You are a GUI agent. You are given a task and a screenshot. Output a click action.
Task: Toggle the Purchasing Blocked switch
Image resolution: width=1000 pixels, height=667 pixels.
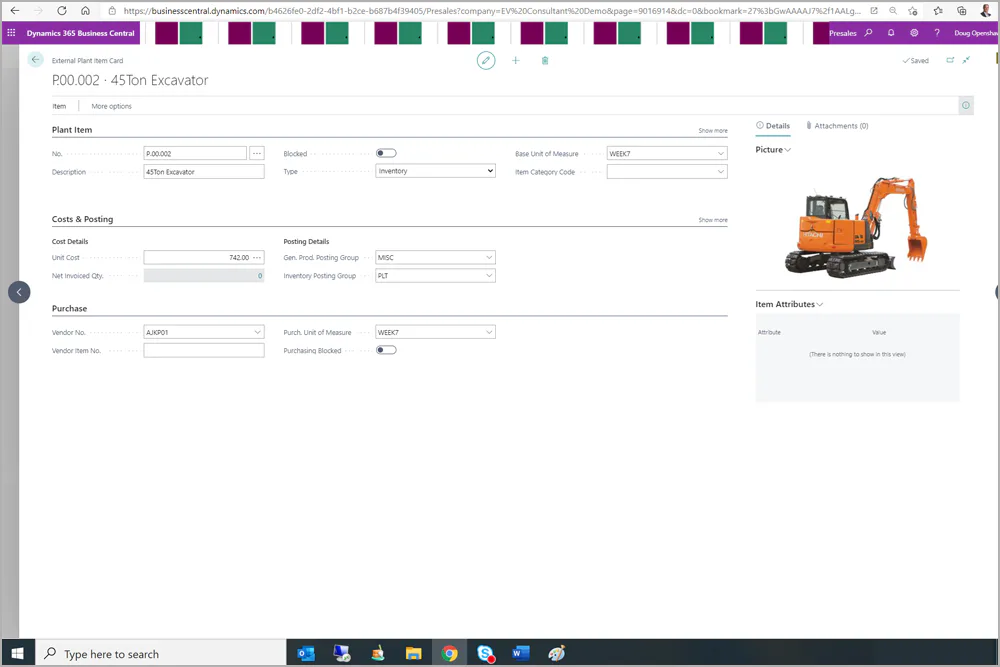[x=386, y=350]
